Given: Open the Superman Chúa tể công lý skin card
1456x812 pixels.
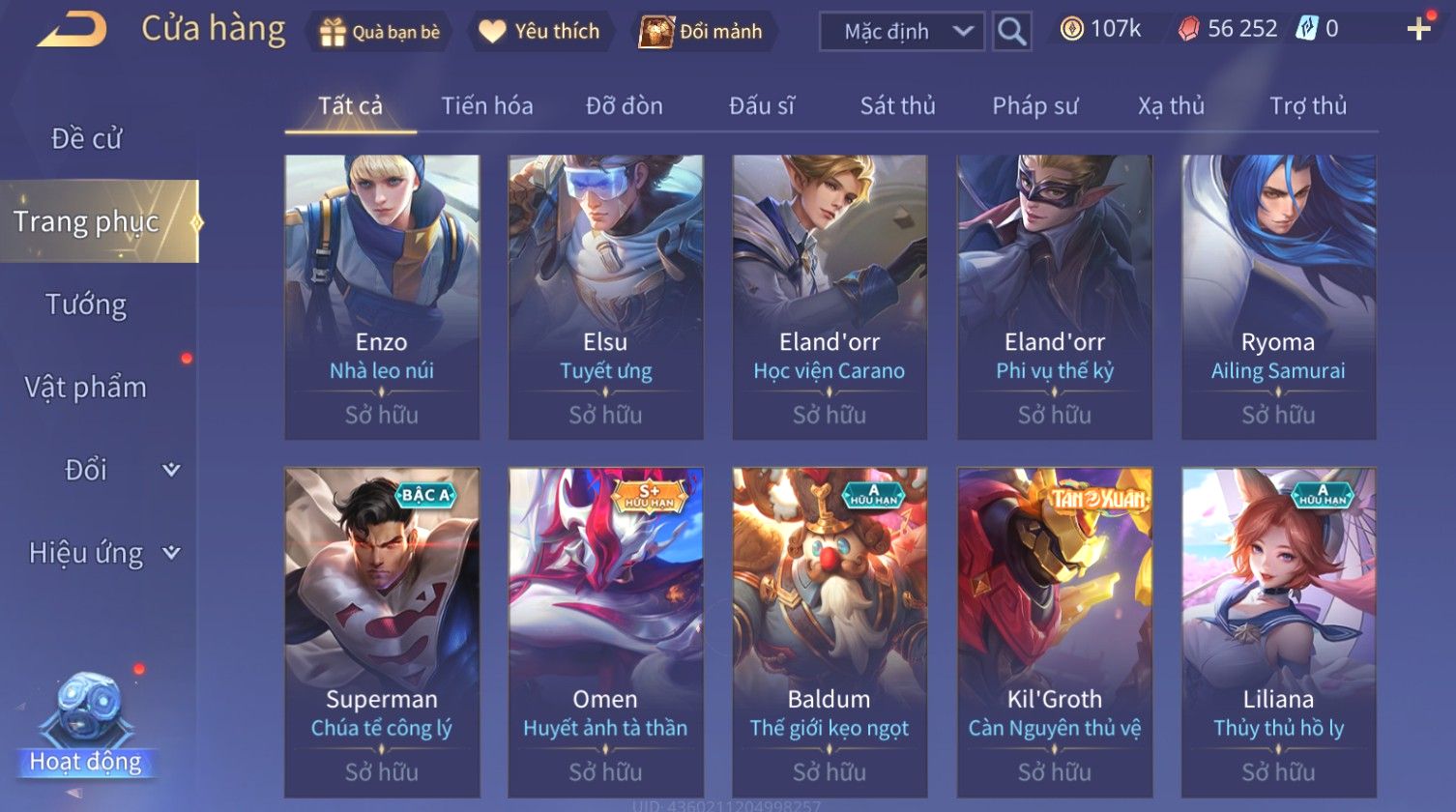Looking at the screenshot, I should pyautogui.click(x=382, y=633).
